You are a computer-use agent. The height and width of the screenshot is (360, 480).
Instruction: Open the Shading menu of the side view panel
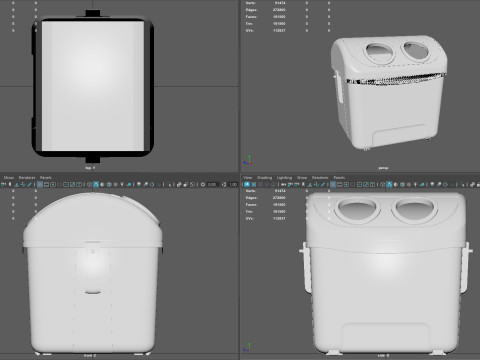click(x=265, y=177)
